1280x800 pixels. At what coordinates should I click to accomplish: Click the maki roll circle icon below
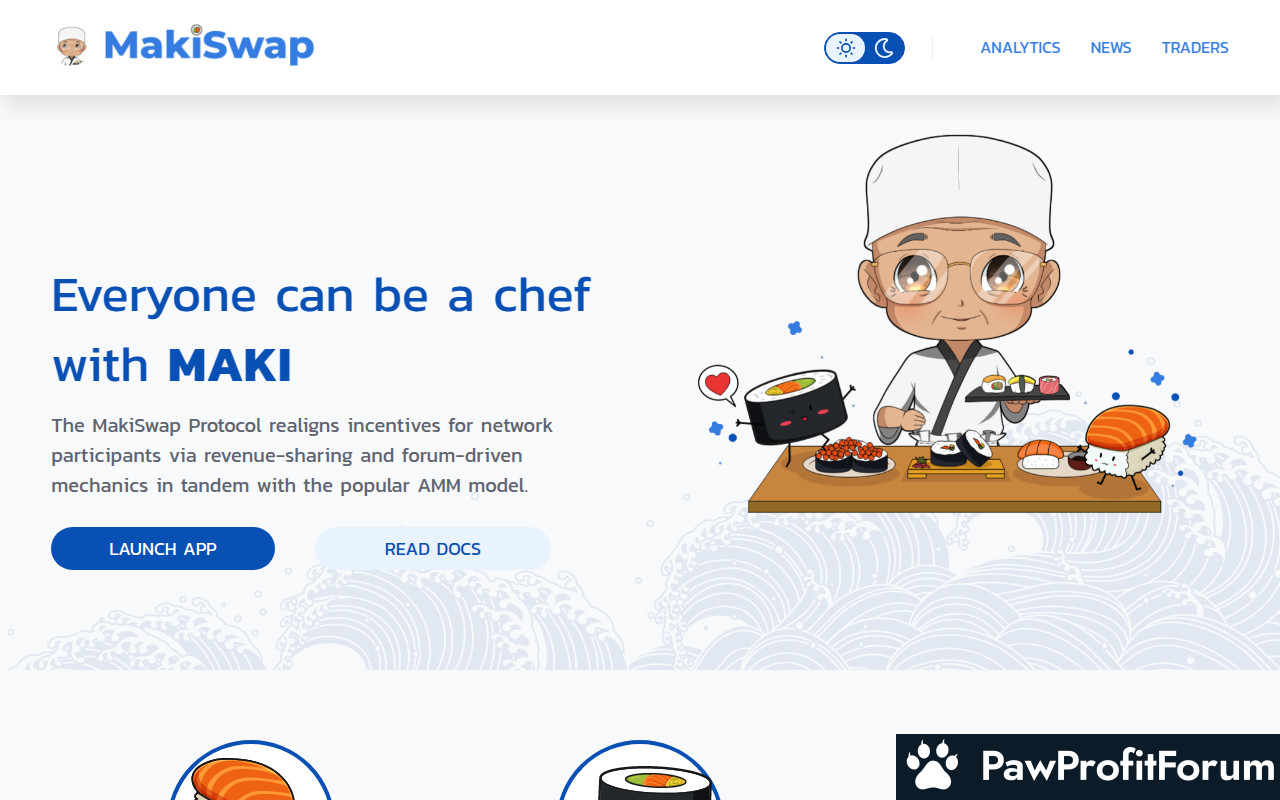pyautogui.click(x=640, y=771)
